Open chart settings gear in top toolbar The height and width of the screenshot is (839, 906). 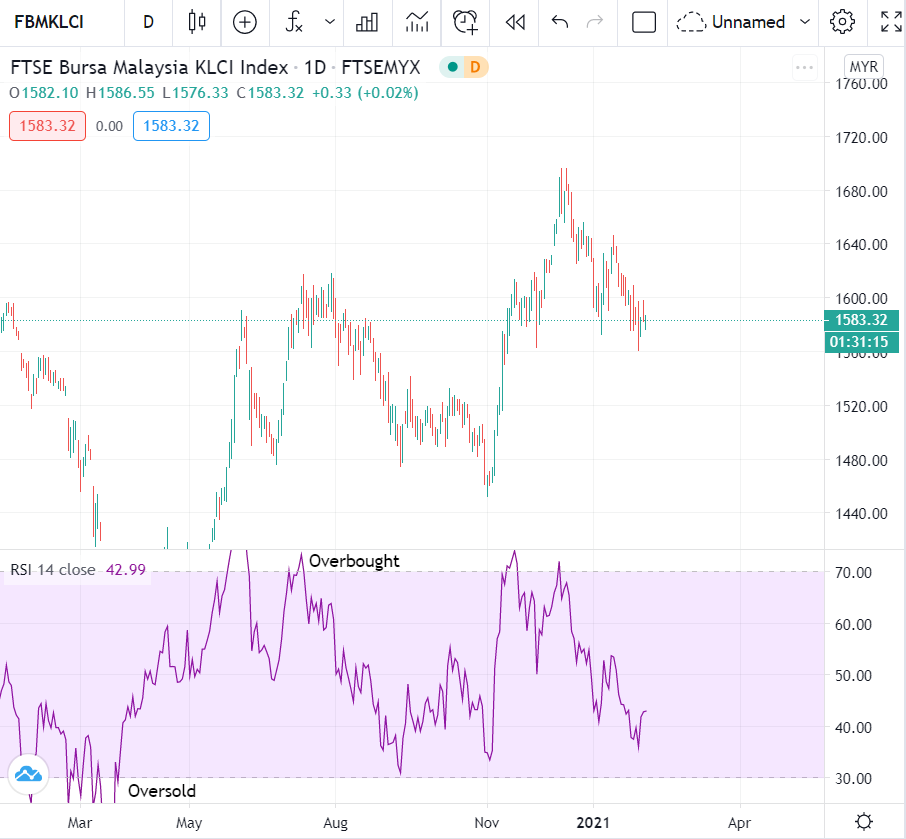pyautogui.click(x=843, y=22)
